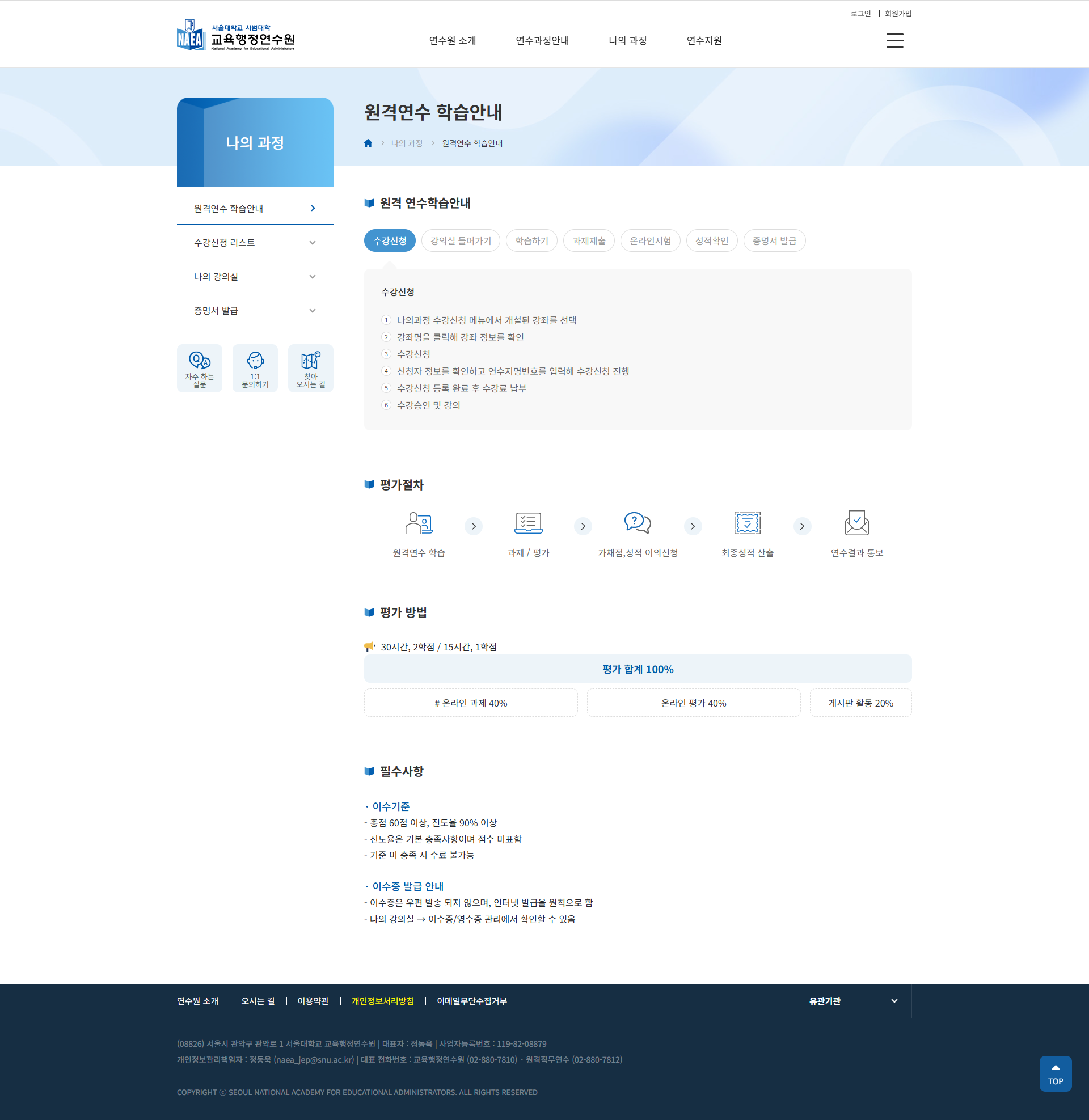Open the 유관기관 dropdown in footer

(x=852, y=1000)
